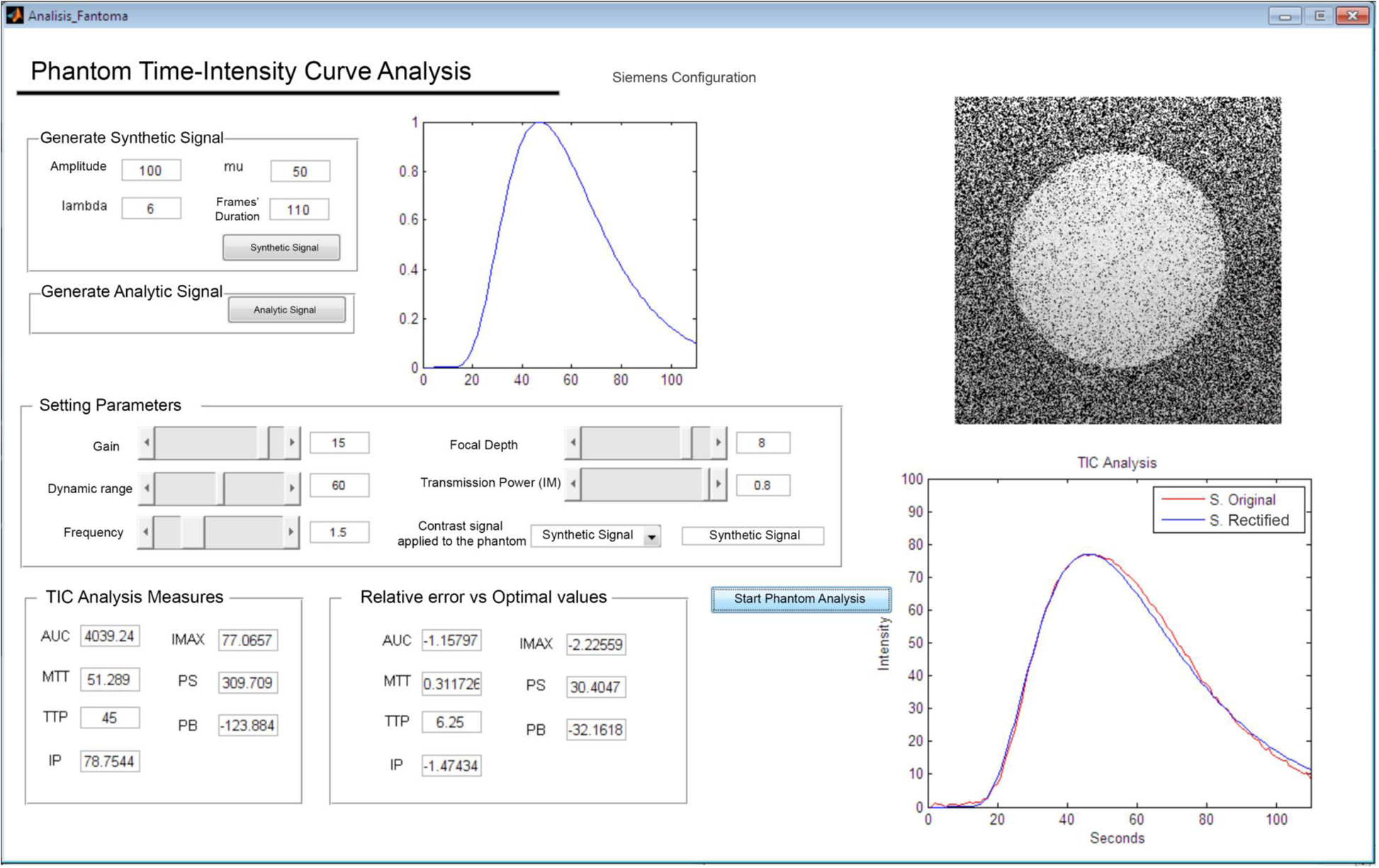This screenshot has width=1379, height=868.
Task: Click IMAX relative error -2.22559
Action: coord(596,645)
